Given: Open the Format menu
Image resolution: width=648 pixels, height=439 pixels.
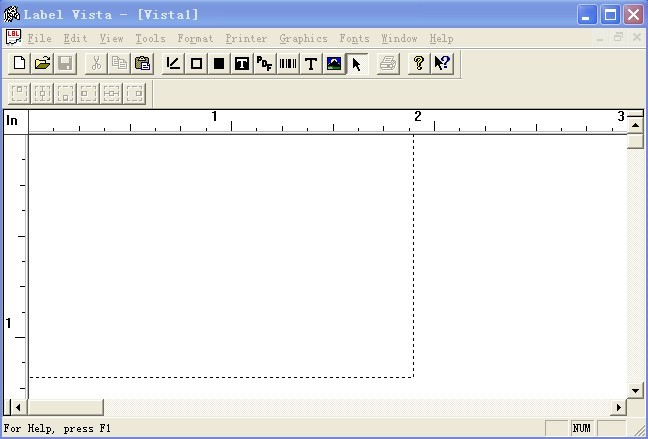Looking at the screenshot, I should click(x=195, y=39).
